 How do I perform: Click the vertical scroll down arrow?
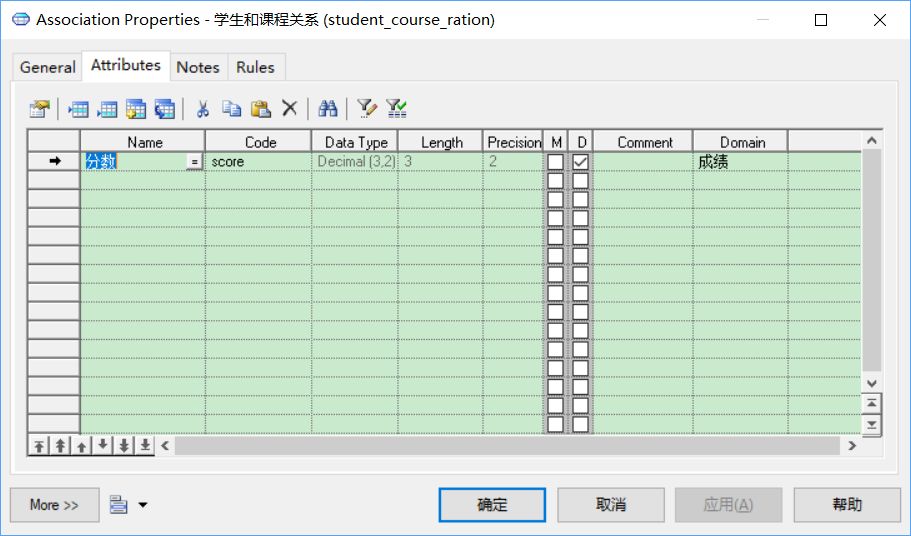click(x=871, y=383)
